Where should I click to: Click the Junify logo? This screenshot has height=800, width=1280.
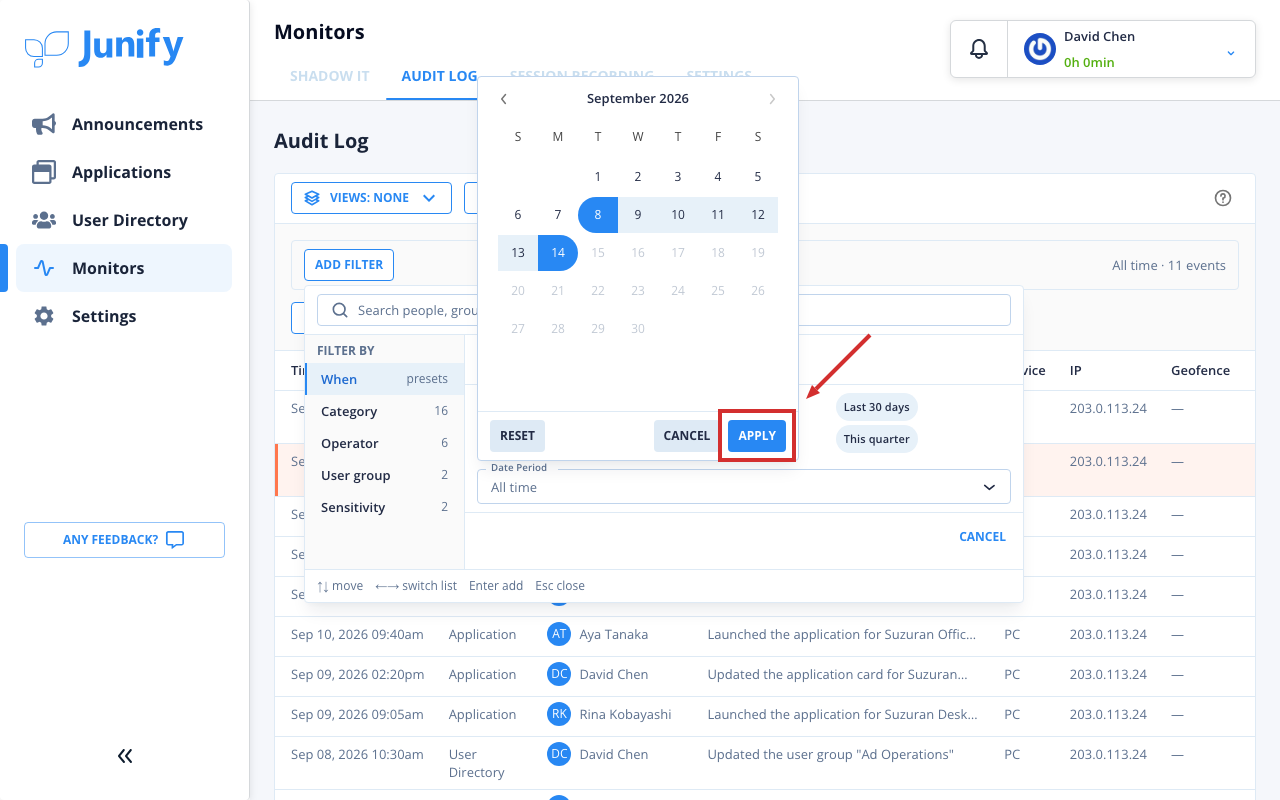(x=104, y=47)
